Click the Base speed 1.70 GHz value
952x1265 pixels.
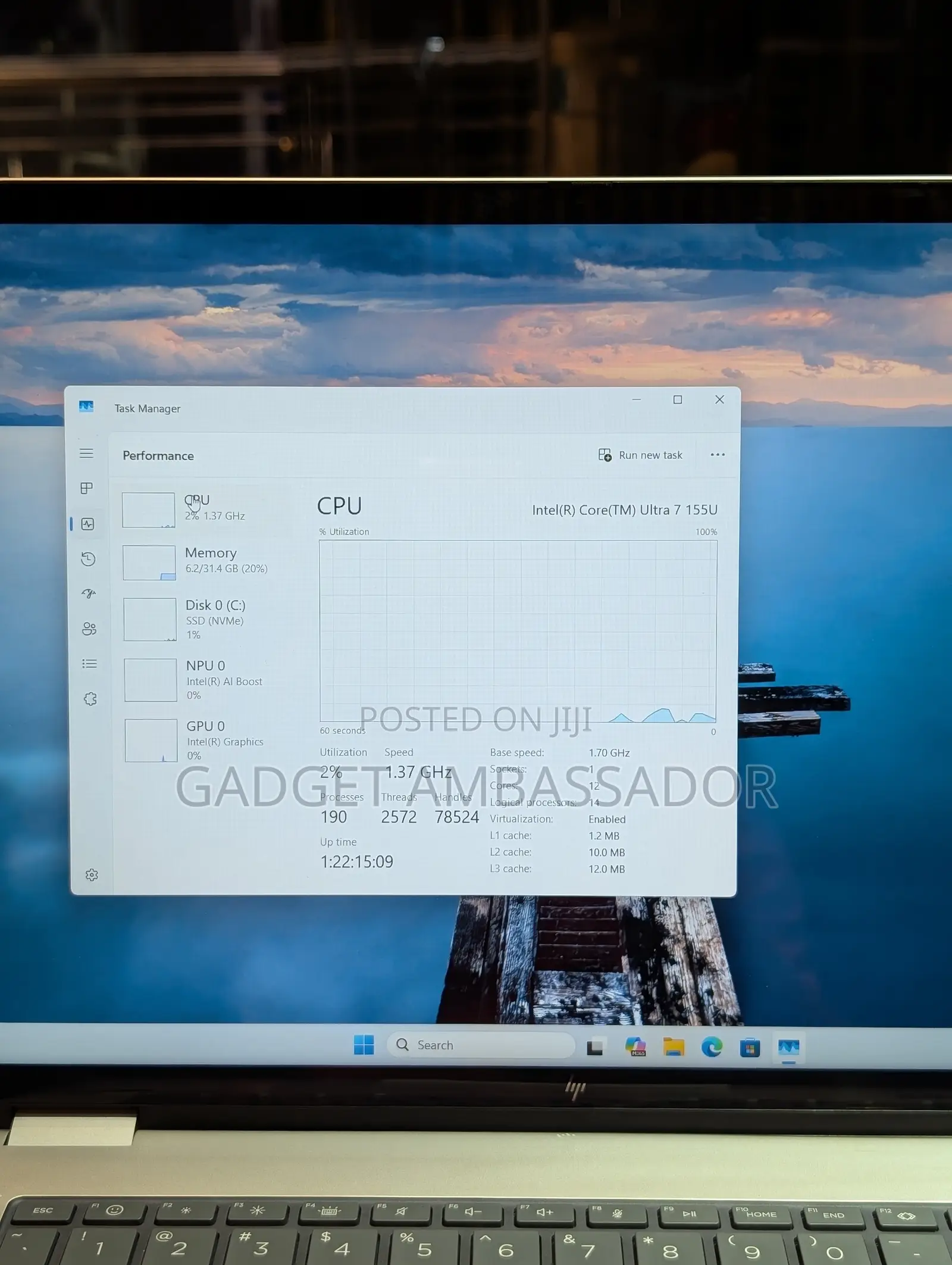point(609,753)
